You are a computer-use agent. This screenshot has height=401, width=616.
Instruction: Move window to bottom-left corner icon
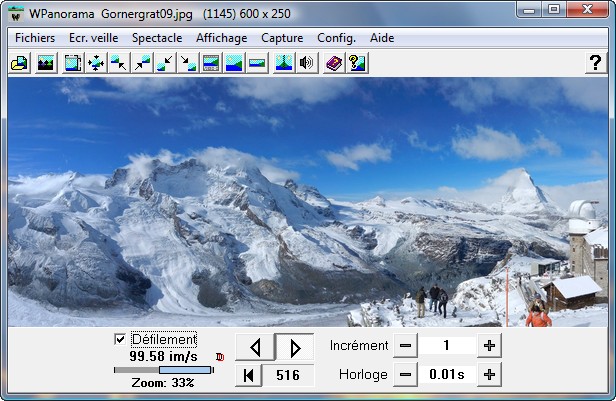[165, 63]
